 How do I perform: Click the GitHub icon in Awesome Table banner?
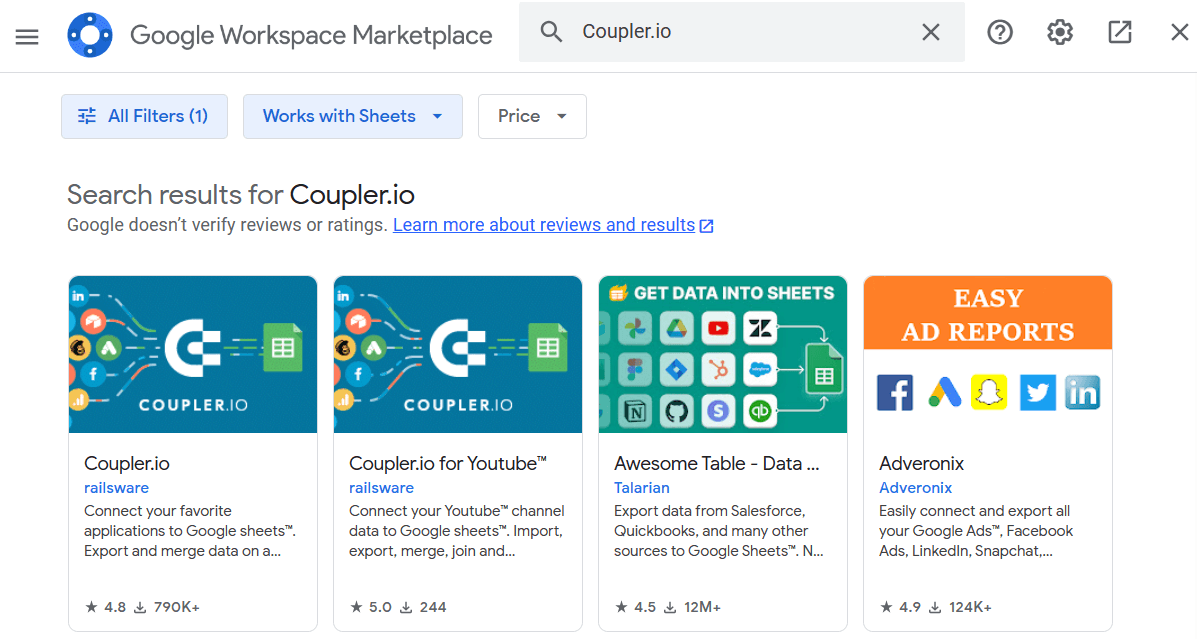[x=676, y=411]
